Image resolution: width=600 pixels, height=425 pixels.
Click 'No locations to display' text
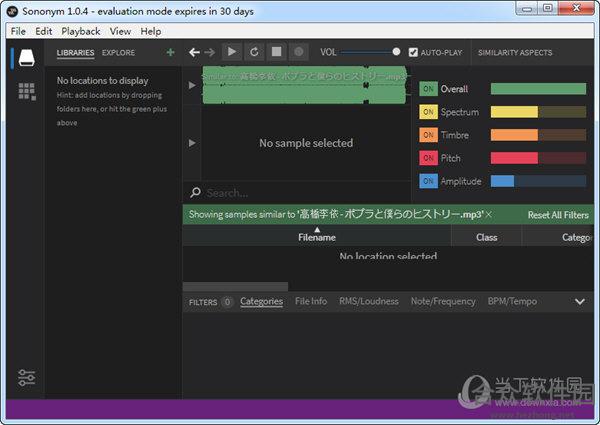[103, 81]
